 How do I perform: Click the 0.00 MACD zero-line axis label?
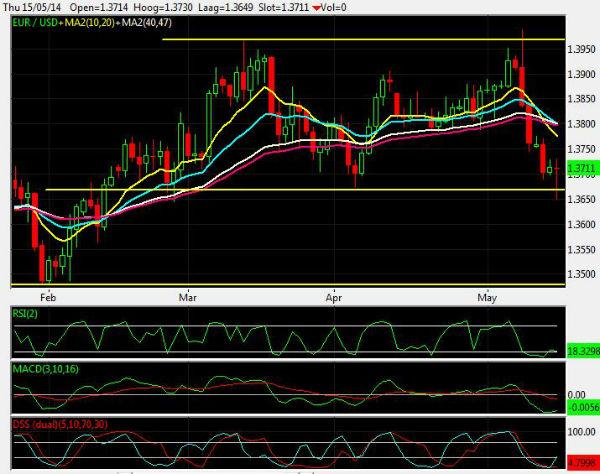click(x=576, y=395)
